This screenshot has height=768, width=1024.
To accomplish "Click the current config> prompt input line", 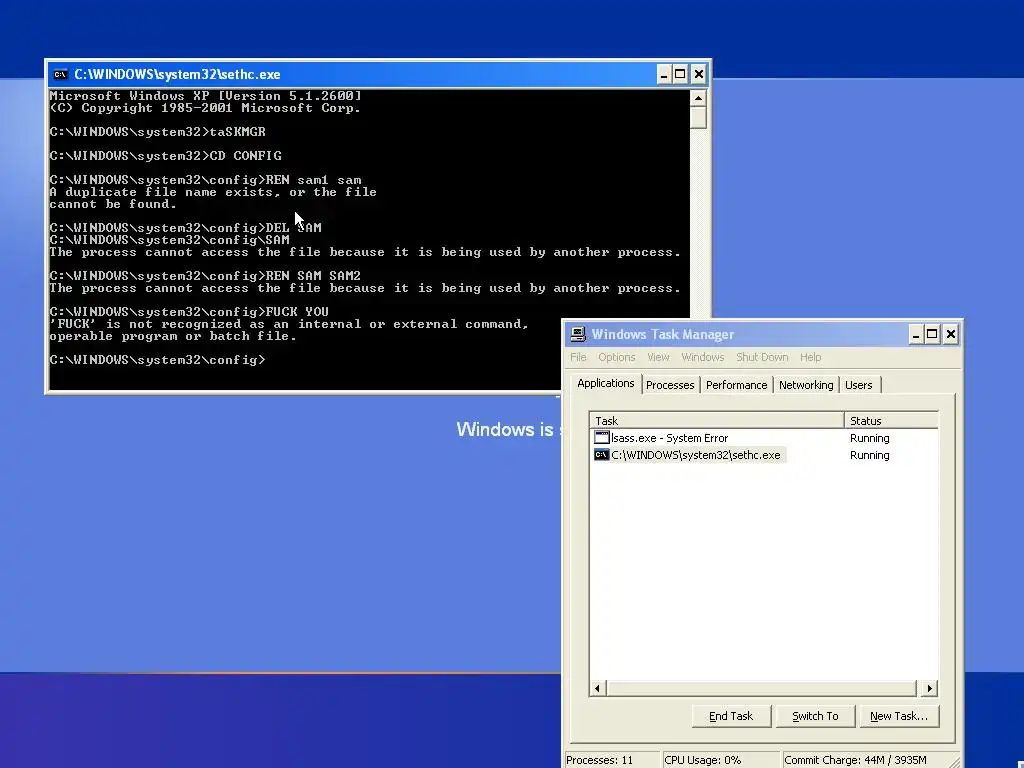I will [x=157, y=360].
